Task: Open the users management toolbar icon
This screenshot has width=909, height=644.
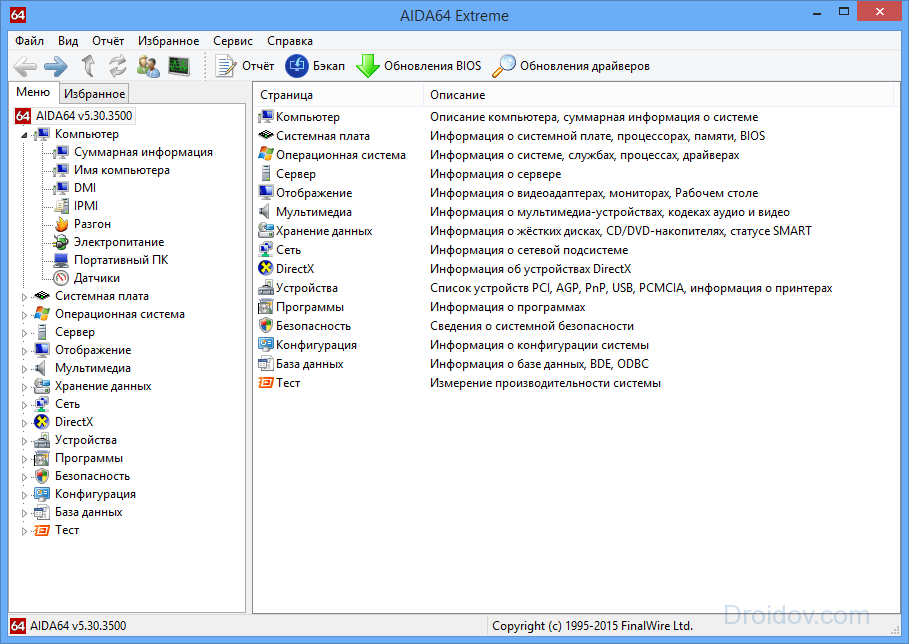Action: (148, 66)
